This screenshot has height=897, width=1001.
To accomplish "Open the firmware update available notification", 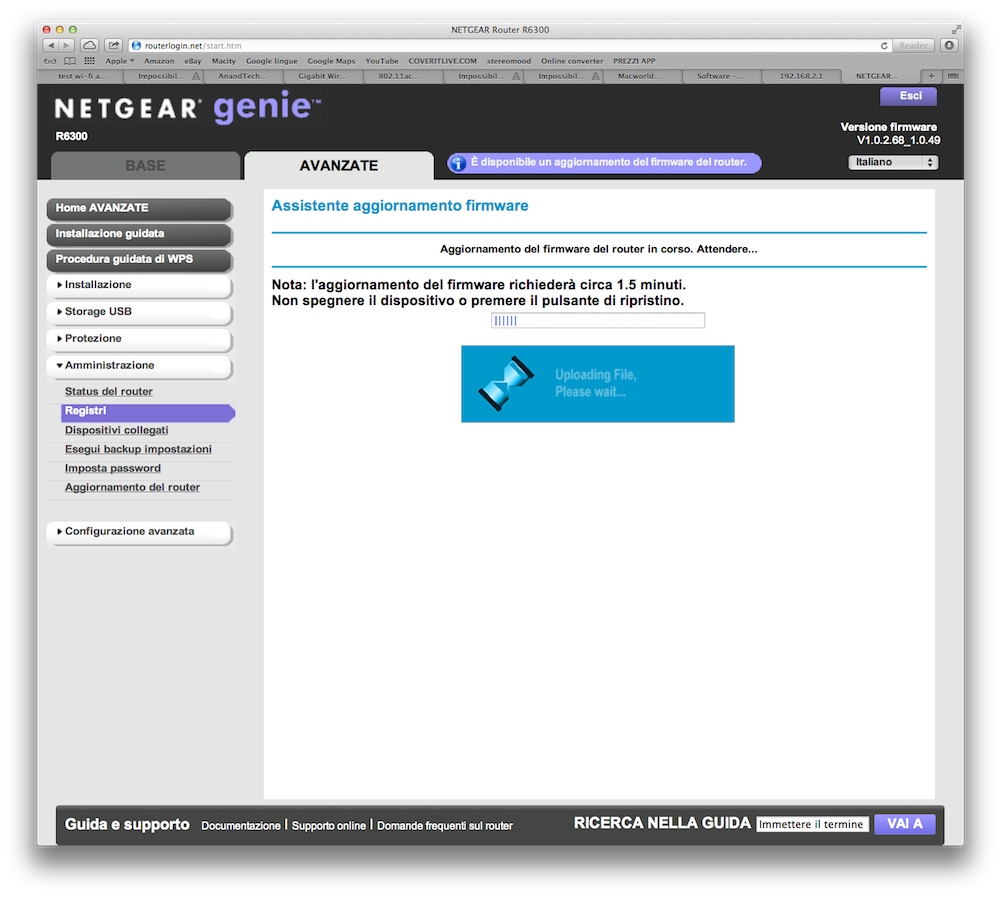I will tap(604, 163).
